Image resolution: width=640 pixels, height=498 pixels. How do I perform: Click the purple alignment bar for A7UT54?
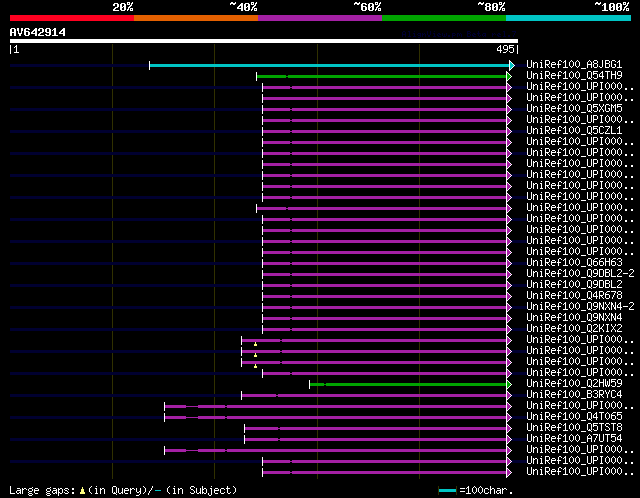376,440
